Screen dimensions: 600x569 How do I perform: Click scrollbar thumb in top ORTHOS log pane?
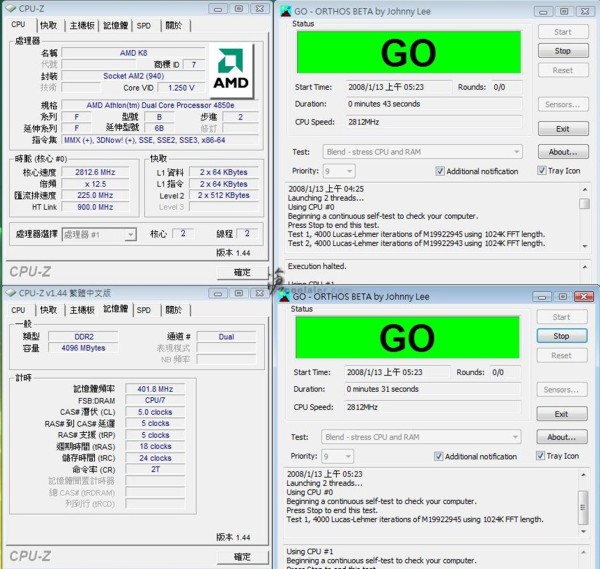pos(584,203)
